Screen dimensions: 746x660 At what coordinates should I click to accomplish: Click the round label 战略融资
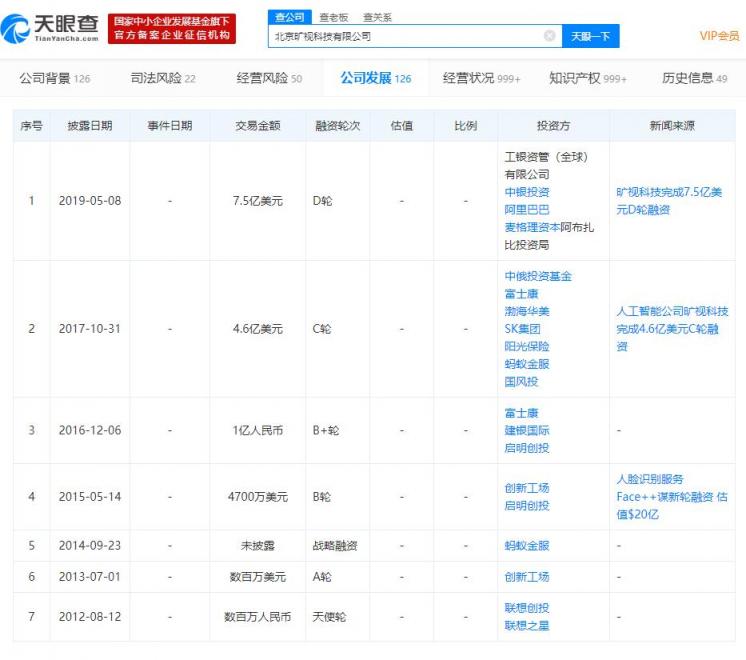point(335,546)
